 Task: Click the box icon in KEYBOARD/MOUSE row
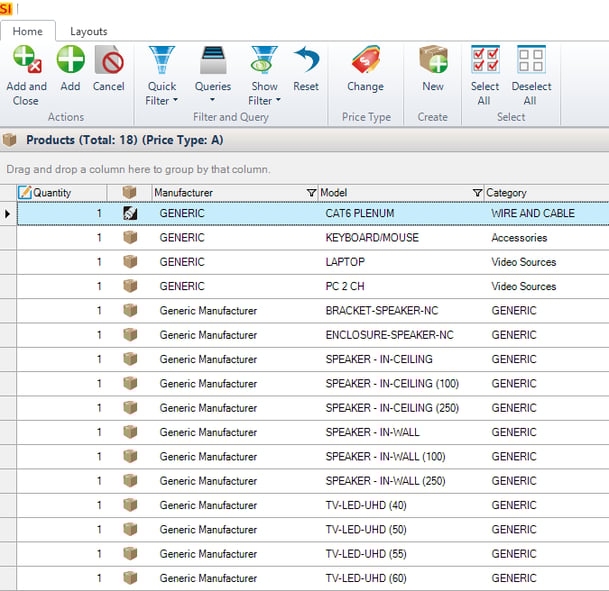(x=130, y=237)
